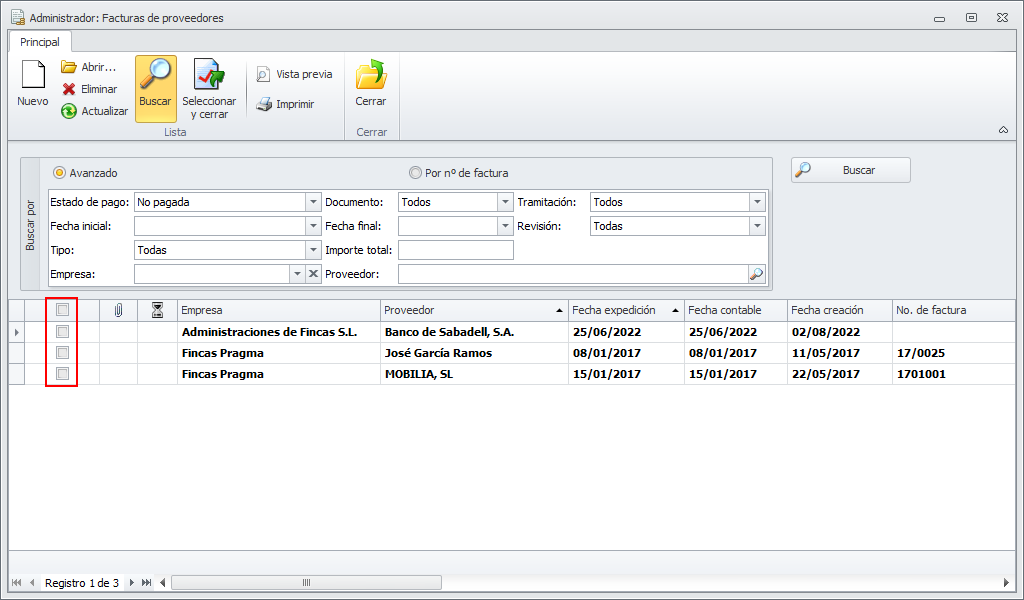
Task: Sort by Fecha expedición column header
Action: coord(626,310)
